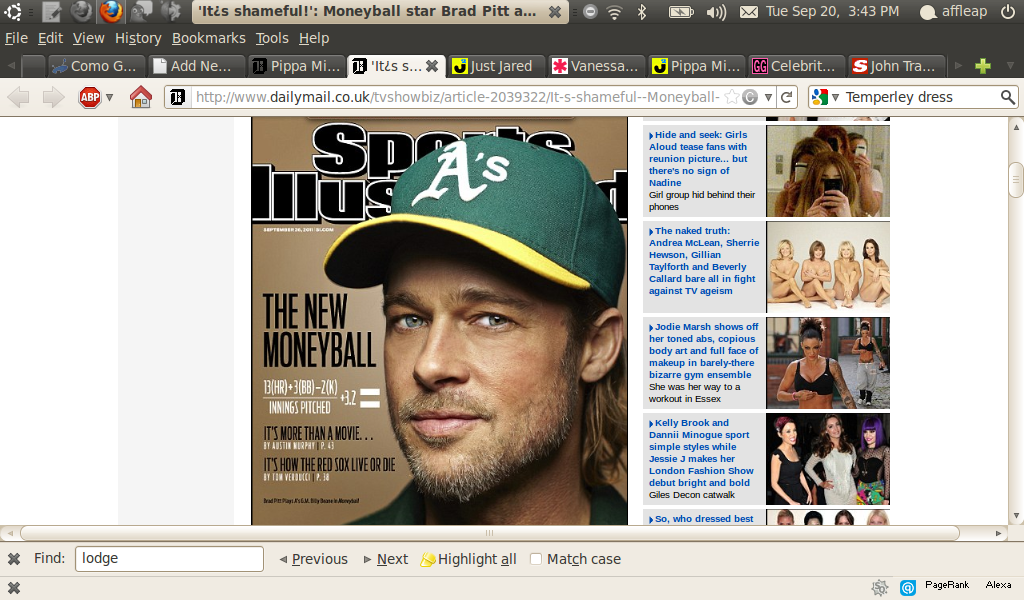Switch to the Just Jared tab
This screenshot has width=1024, height=600.
coord(496,66)
